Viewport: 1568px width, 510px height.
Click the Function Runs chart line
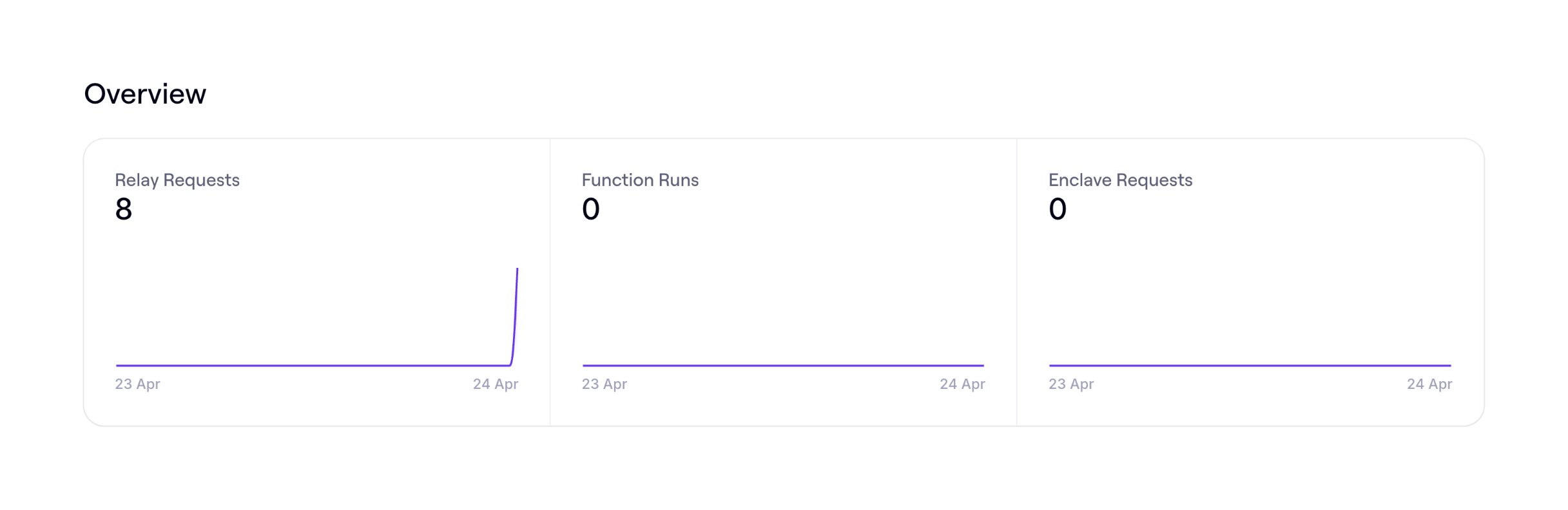(783, 365)
